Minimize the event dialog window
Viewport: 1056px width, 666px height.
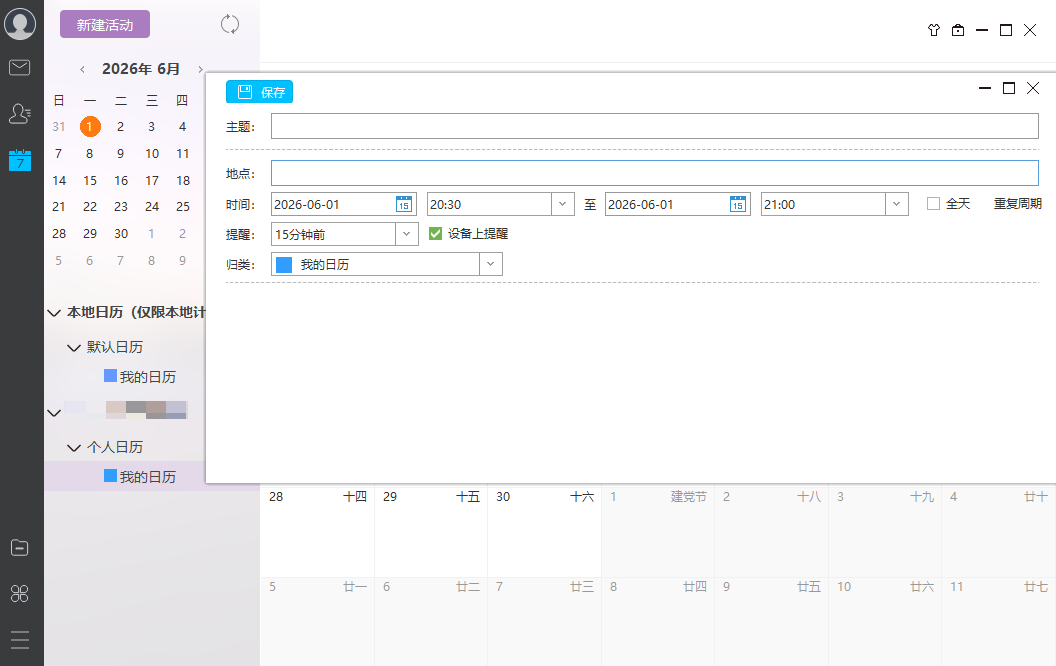pyautogui.click(x=985, y=88)
